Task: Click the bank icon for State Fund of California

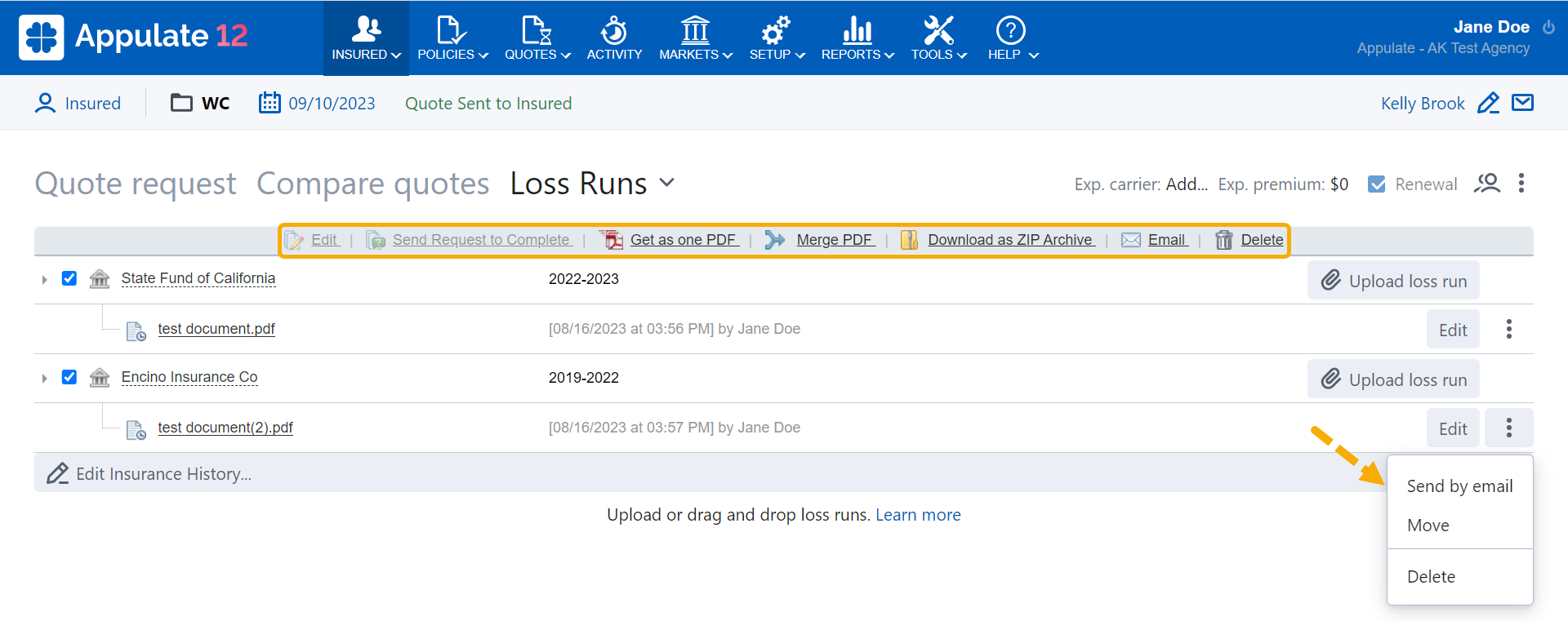Action: point(100,278)
